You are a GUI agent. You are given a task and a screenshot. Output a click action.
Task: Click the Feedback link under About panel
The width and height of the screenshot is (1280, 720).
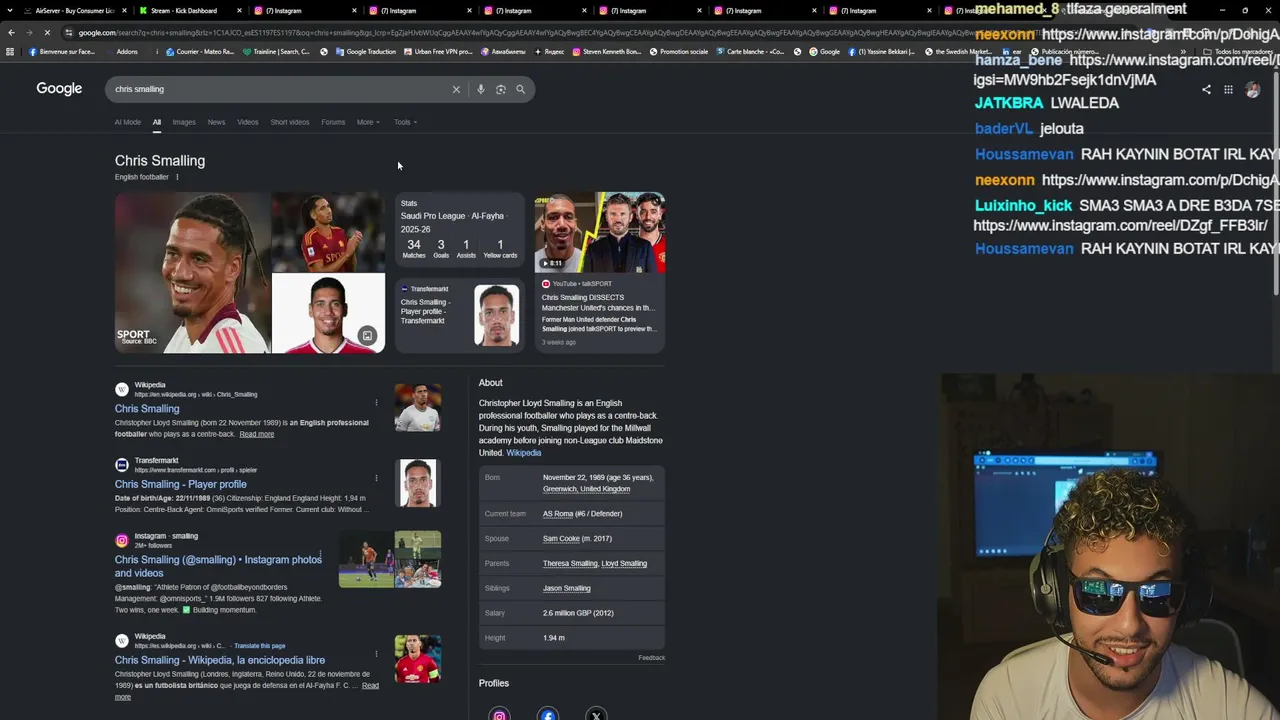652,658
